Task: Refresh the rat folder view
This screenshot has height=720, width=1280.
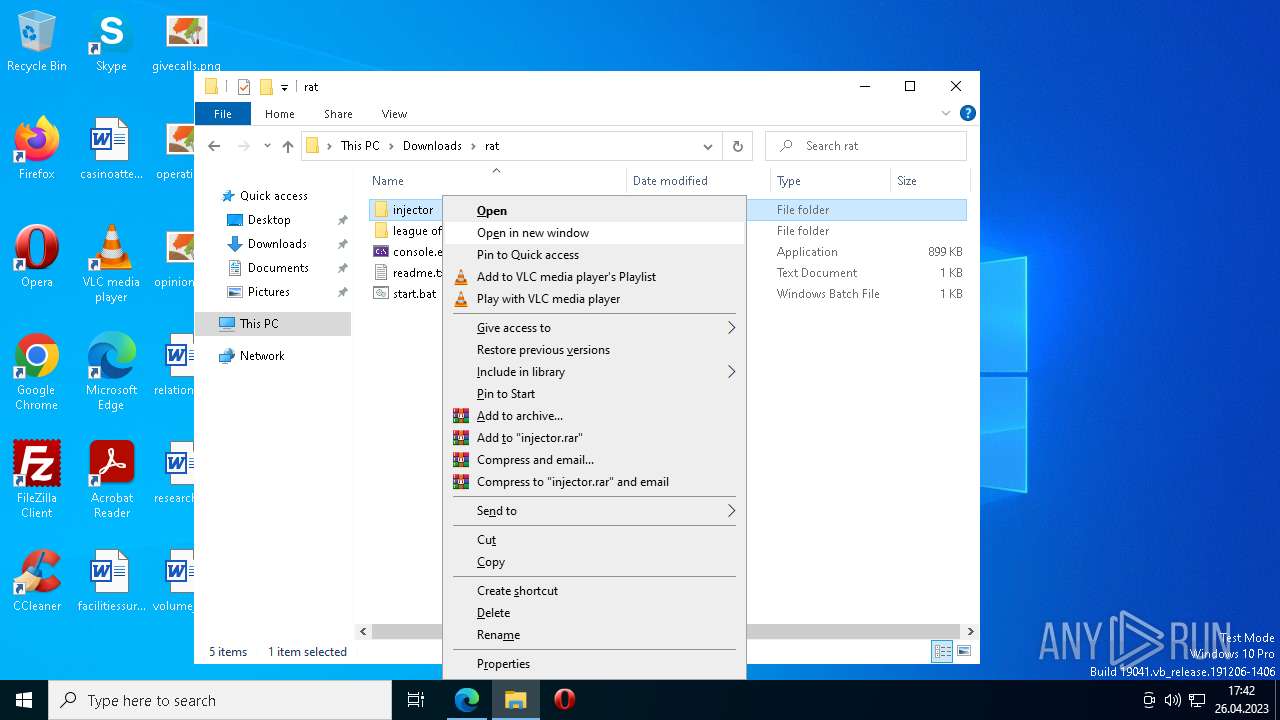Action: [738, 146]
